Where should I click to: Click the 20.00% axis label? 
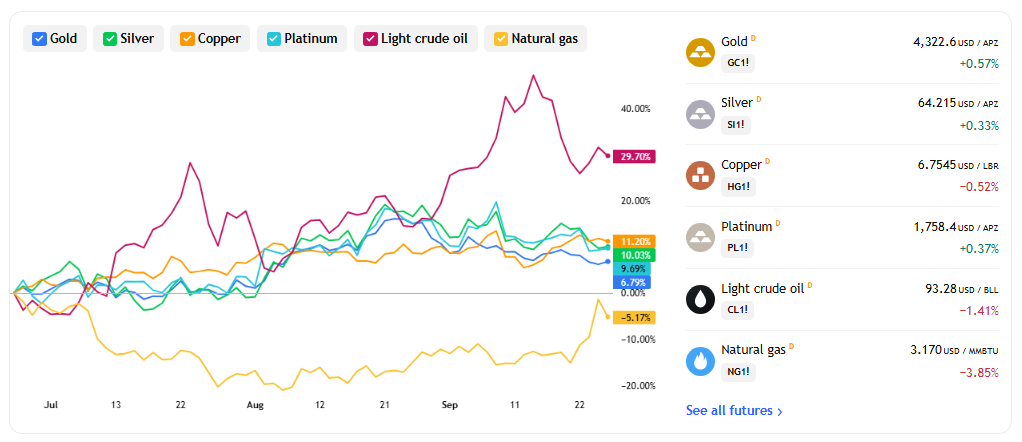[x=635, y=201]
